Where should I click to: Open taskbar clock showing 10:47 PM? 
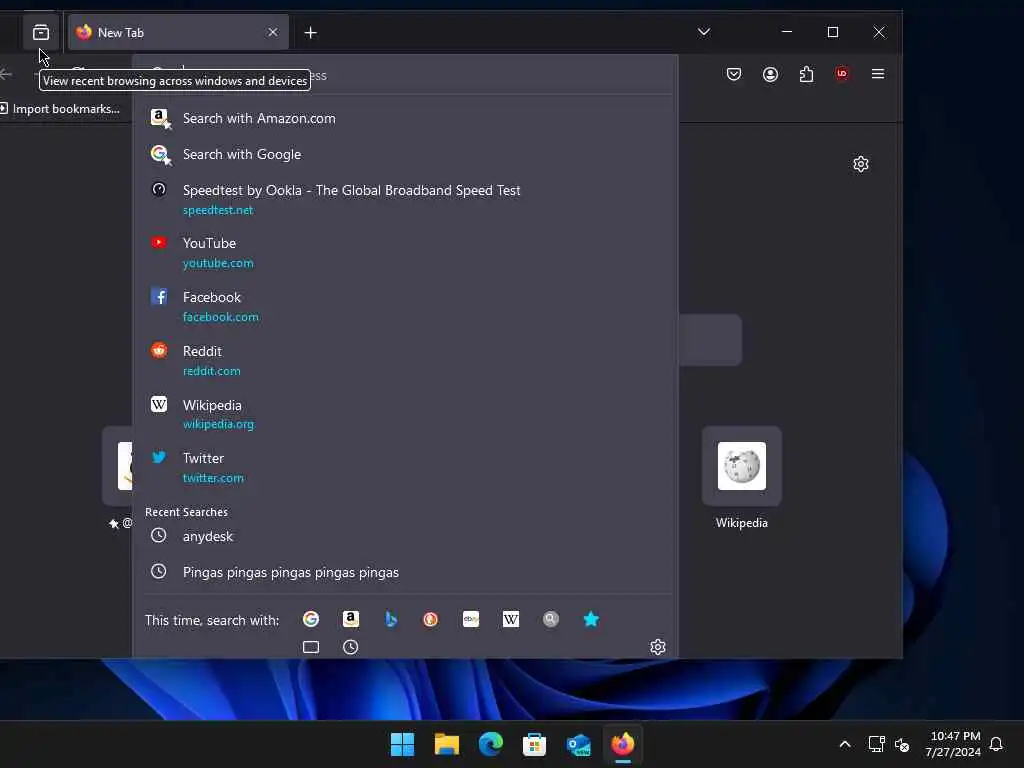point(953,744)
